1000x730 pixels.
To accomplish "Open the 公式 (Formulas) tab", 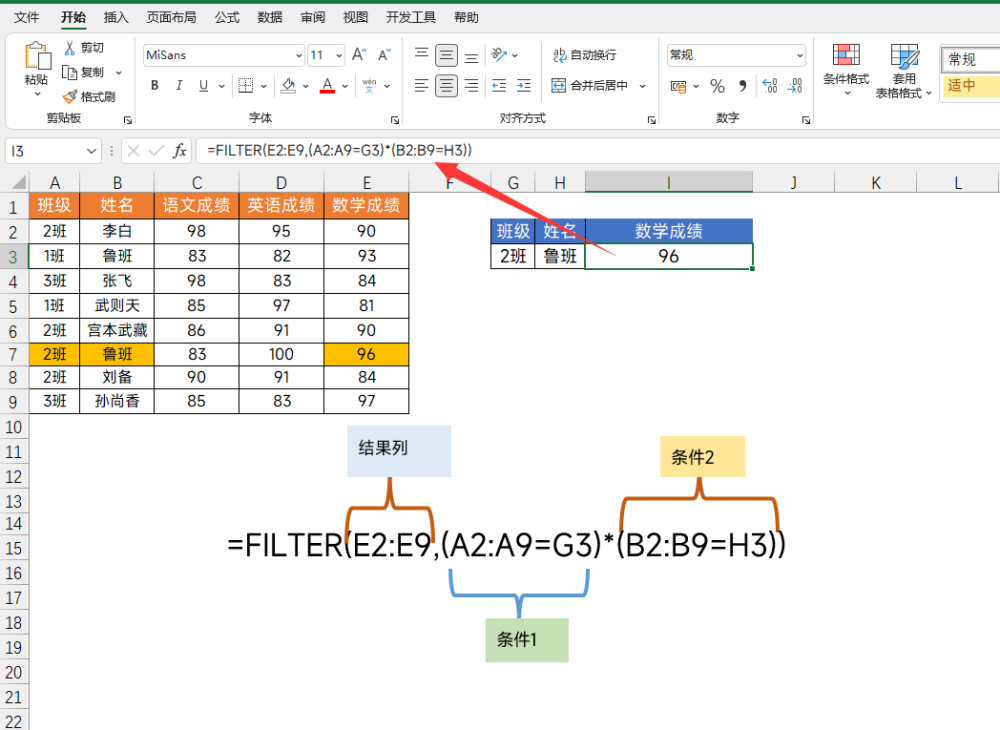I will [227, 17].
